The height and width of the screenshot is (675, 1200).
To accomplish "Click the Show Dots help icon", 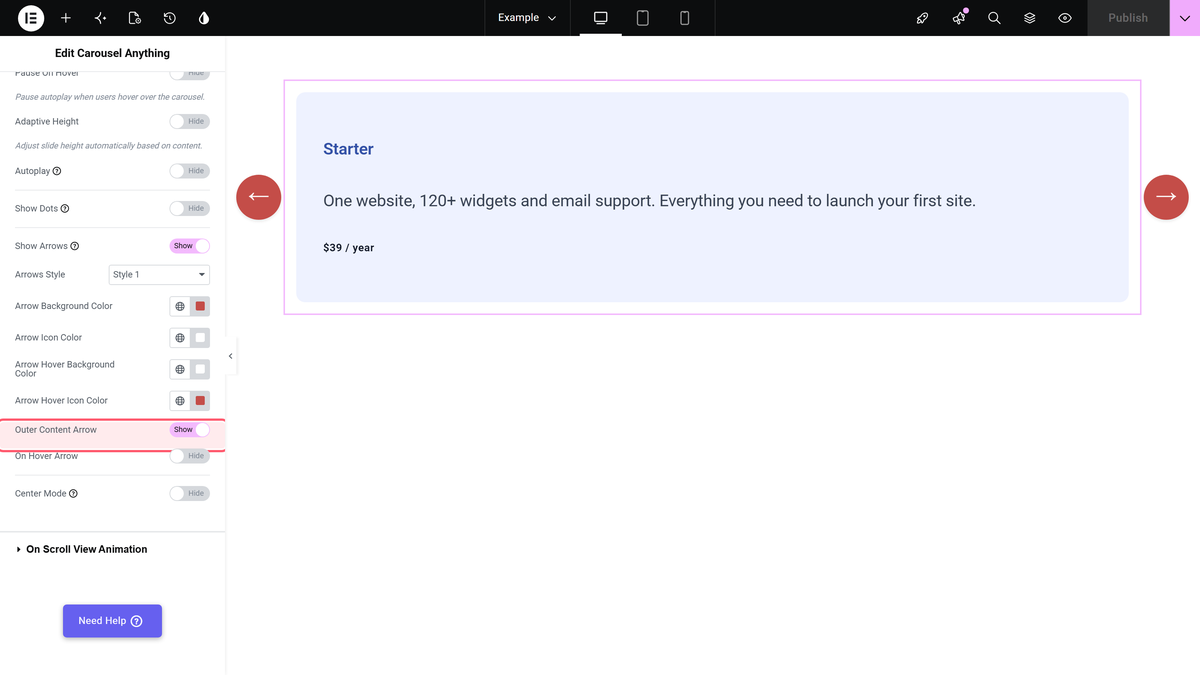I will point(65,209).
